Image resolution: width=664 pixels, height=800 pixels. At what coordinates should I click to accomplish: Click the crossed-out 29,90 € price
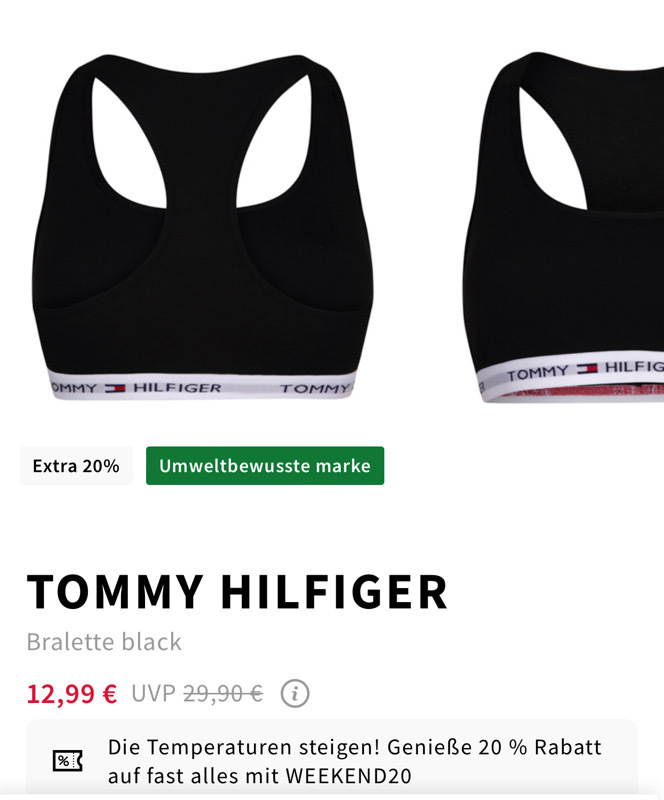click(223, 693)
